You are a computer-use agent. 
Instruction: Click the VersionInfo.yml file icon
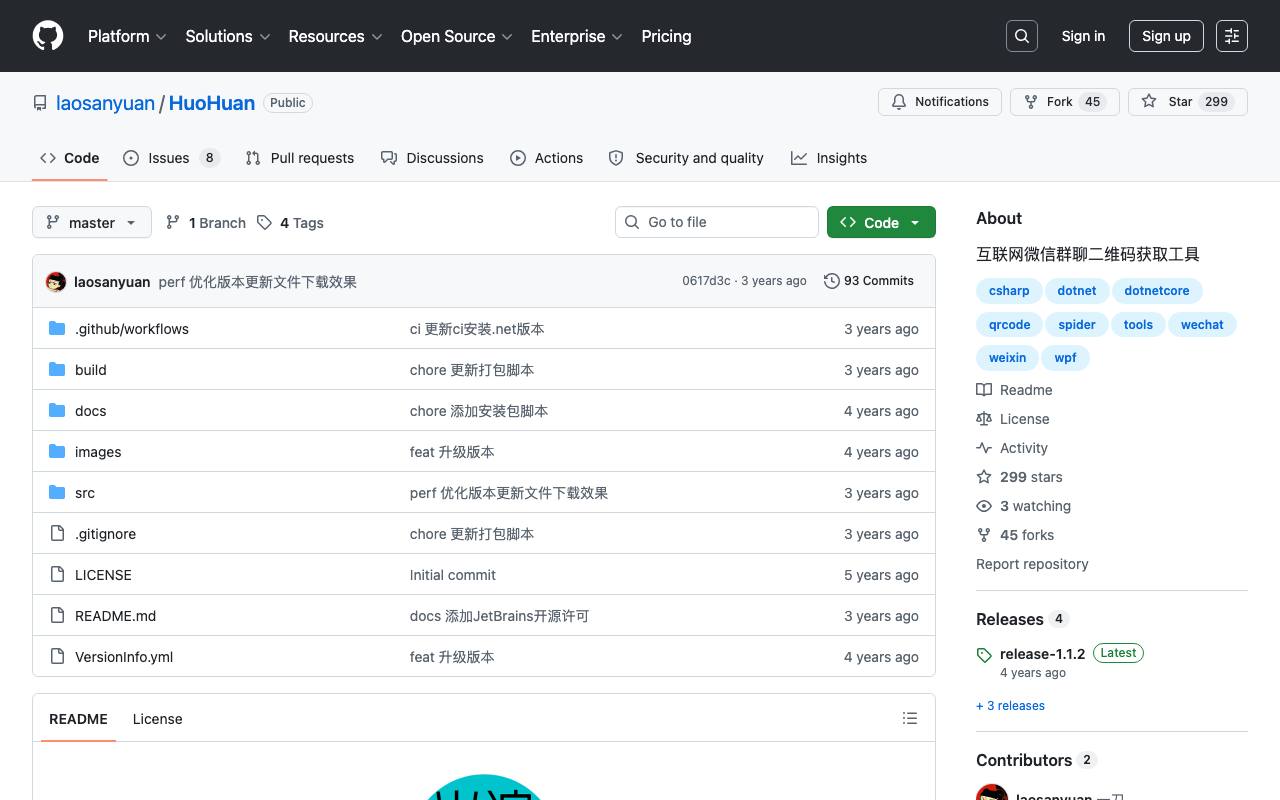pos(57,657)
